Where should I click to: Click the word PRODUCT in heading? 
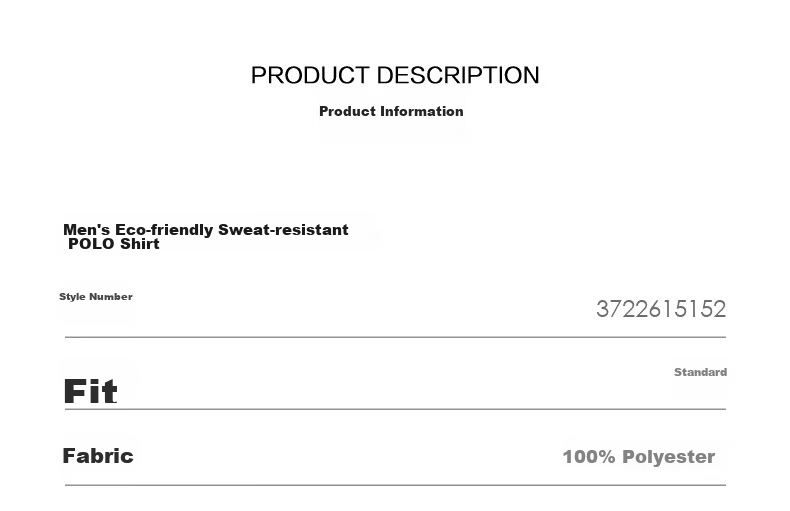pyautogui.click(x=310, y=76)
